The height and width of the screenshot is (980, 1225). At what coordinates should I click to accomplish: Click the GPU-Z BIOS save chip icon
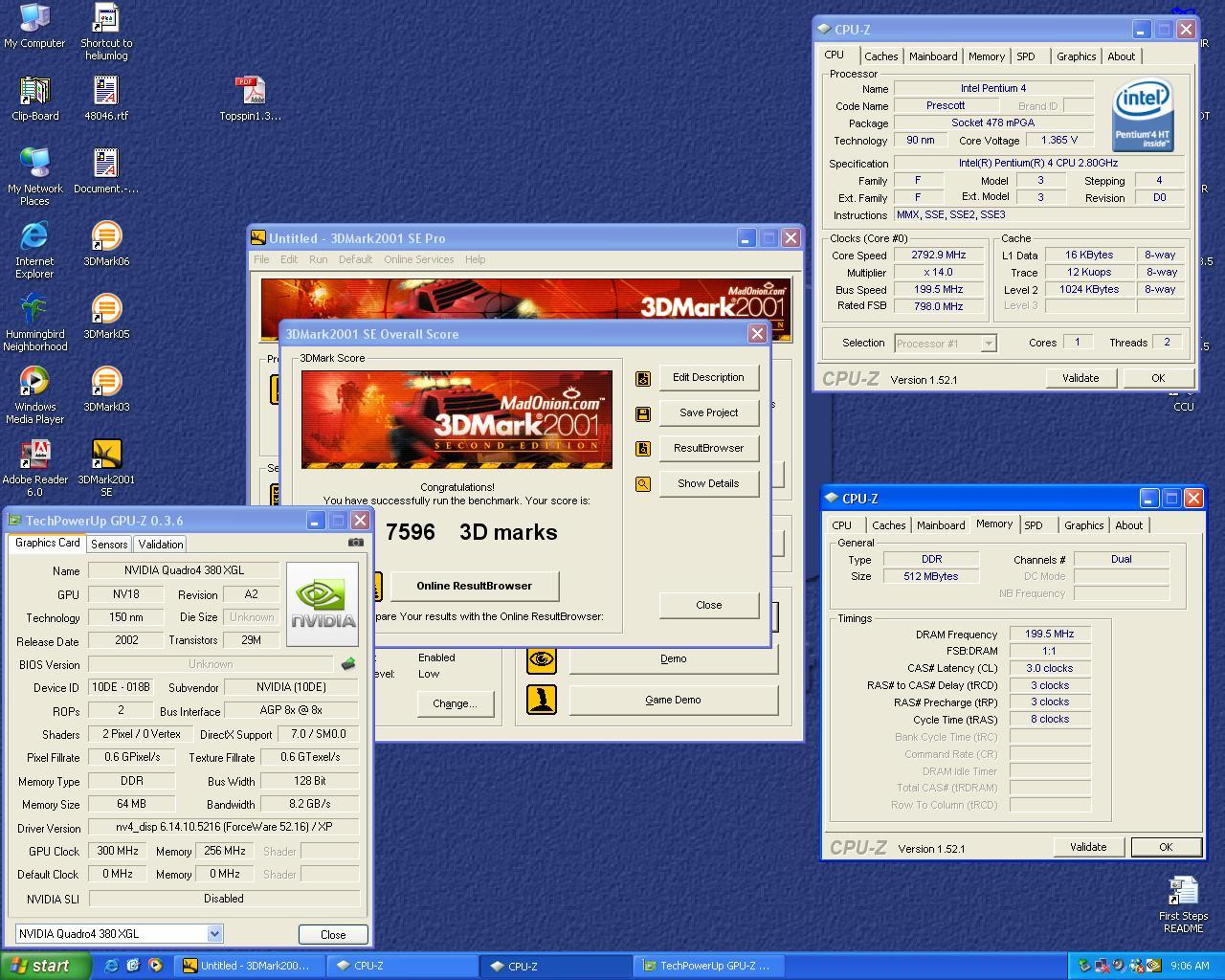pyautogui.click(x=348, y=663)
